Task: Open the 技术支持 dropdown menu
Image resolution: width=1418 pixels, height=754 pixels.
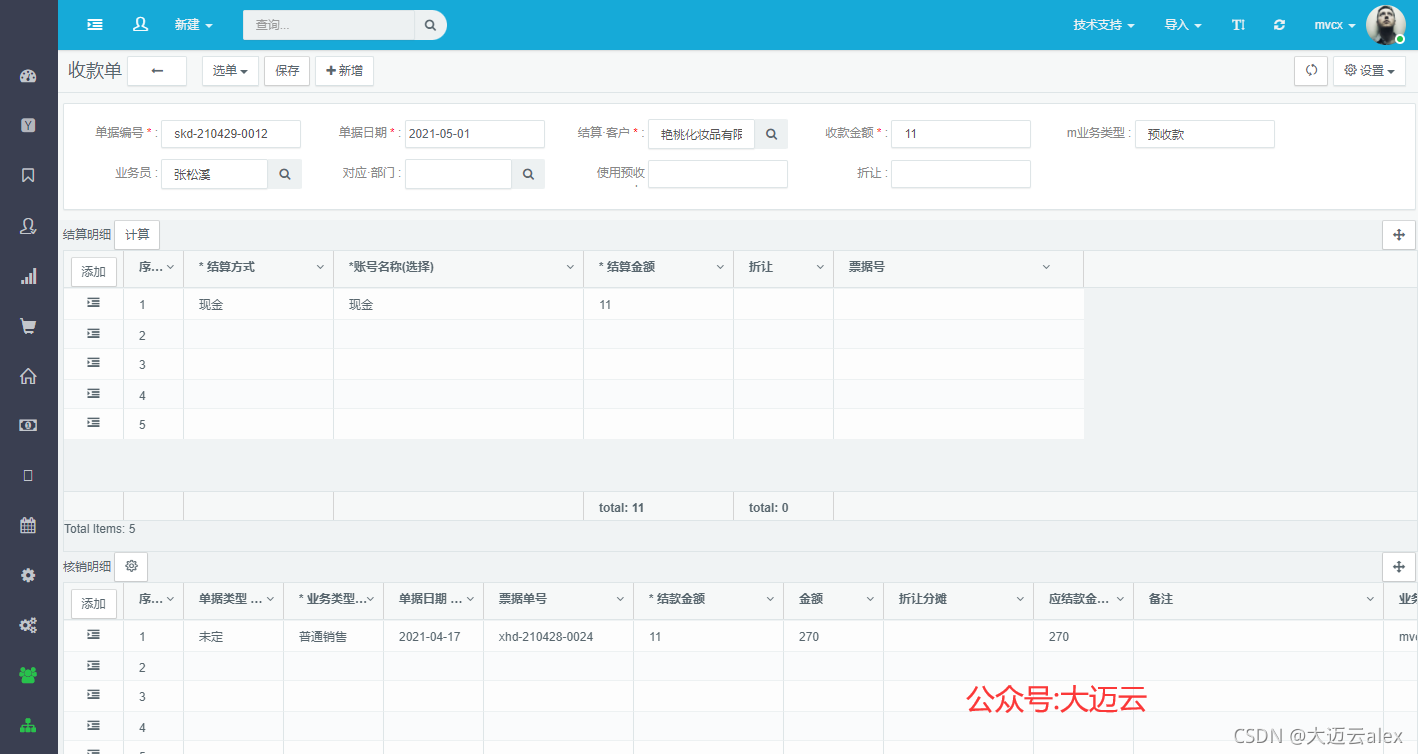Action: click(1104, 25)
